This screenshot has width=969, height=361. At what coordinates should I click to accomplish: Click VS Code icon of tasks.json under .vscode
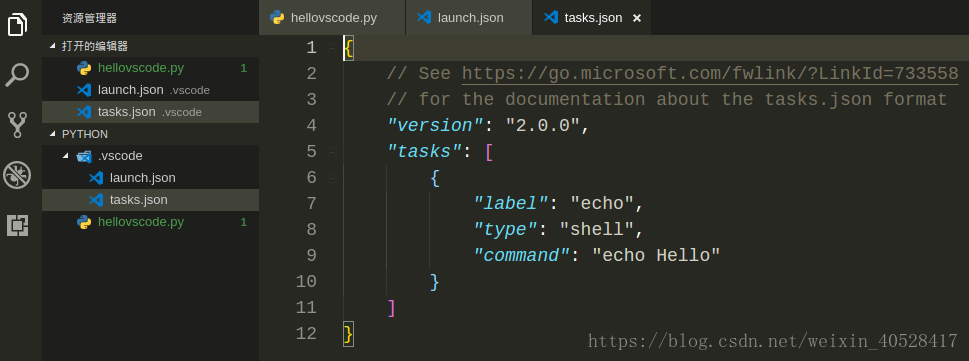coord(96,200)
